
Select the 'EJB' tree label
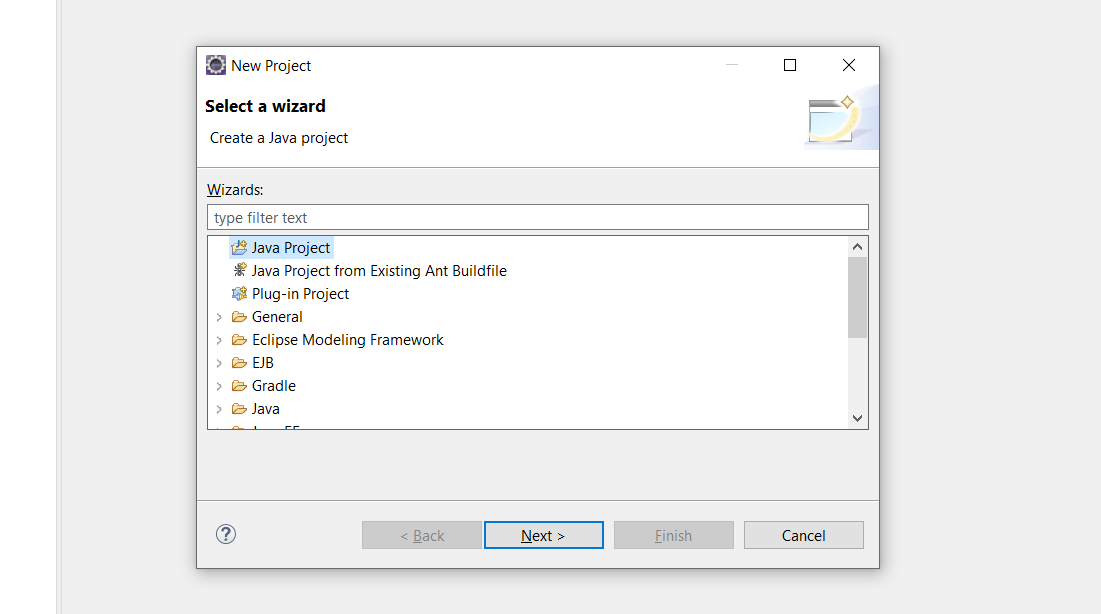263,362
